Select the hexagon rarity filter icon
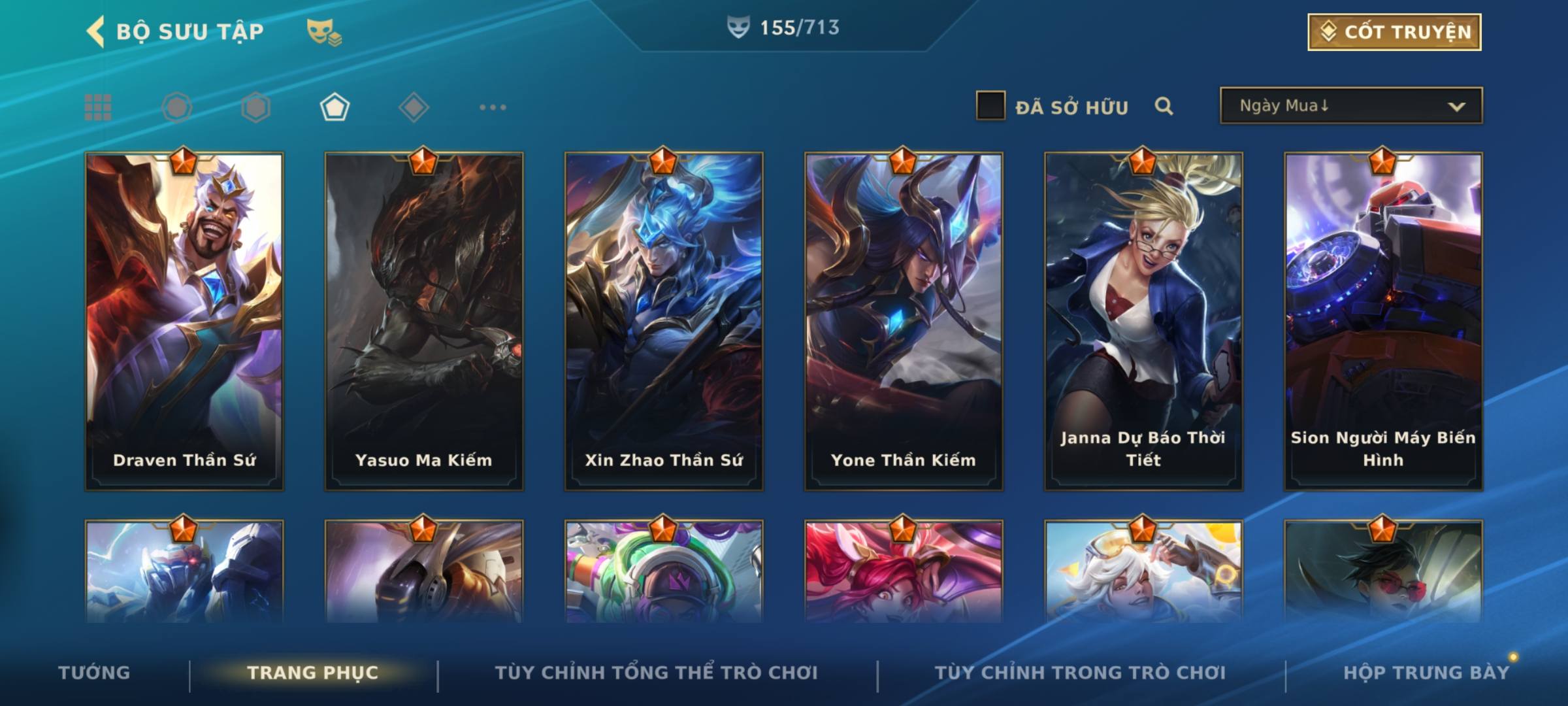 [255, 107]
